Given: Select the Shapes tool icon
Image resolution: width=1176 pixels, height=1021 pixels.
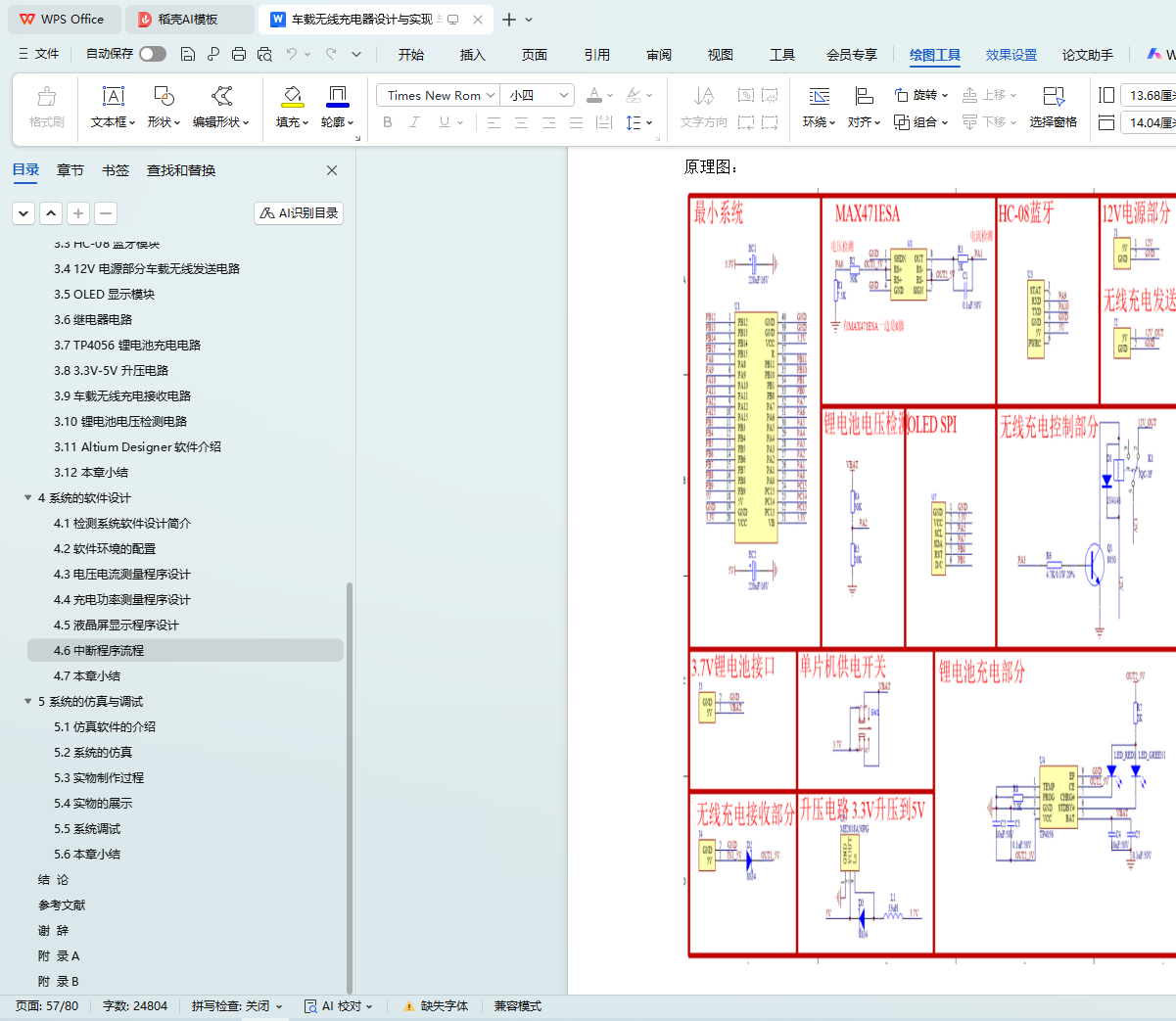Looking at the screenshot, I should click(164, 96).
